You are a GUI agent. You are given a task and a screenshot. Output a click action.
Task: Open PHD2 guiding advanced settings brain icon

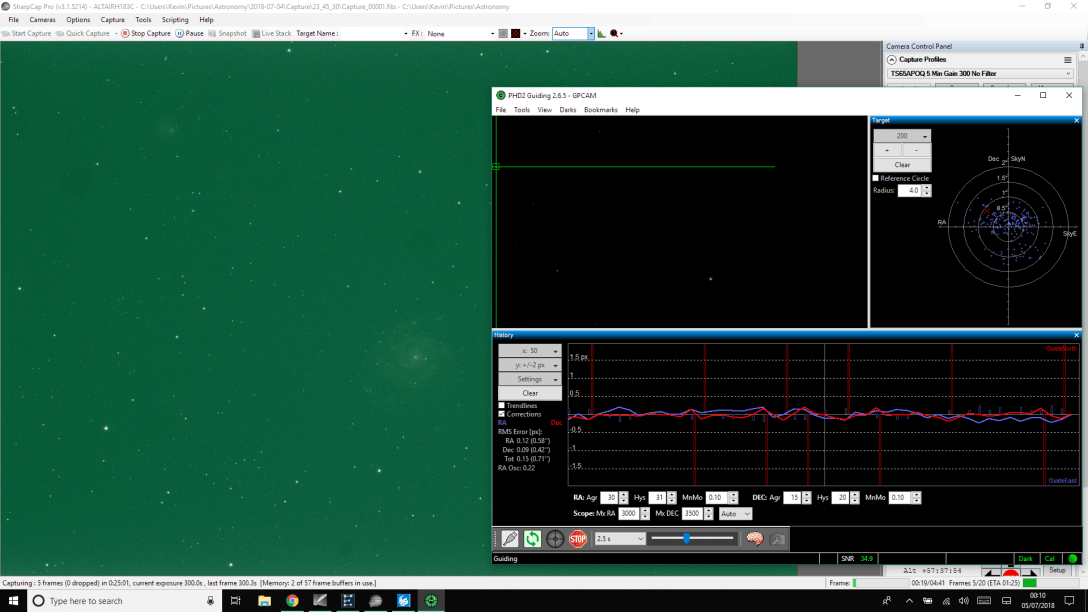[x=753, y=536]
